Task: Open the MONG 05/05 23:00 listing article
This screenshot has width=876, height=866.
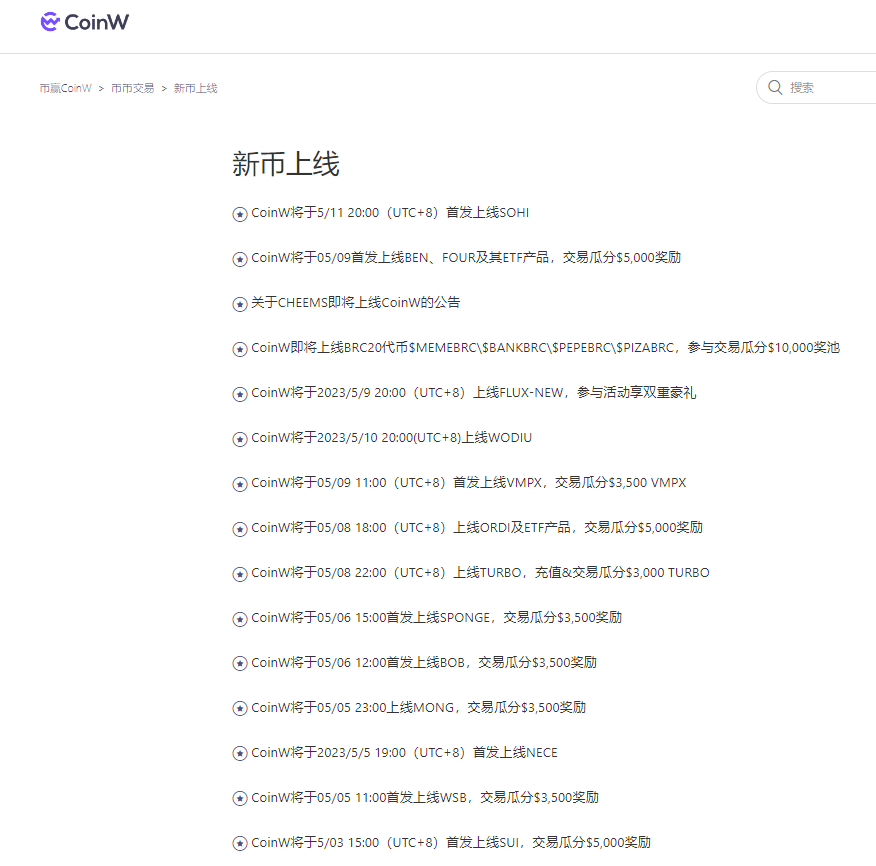Action: coord(418,707)
